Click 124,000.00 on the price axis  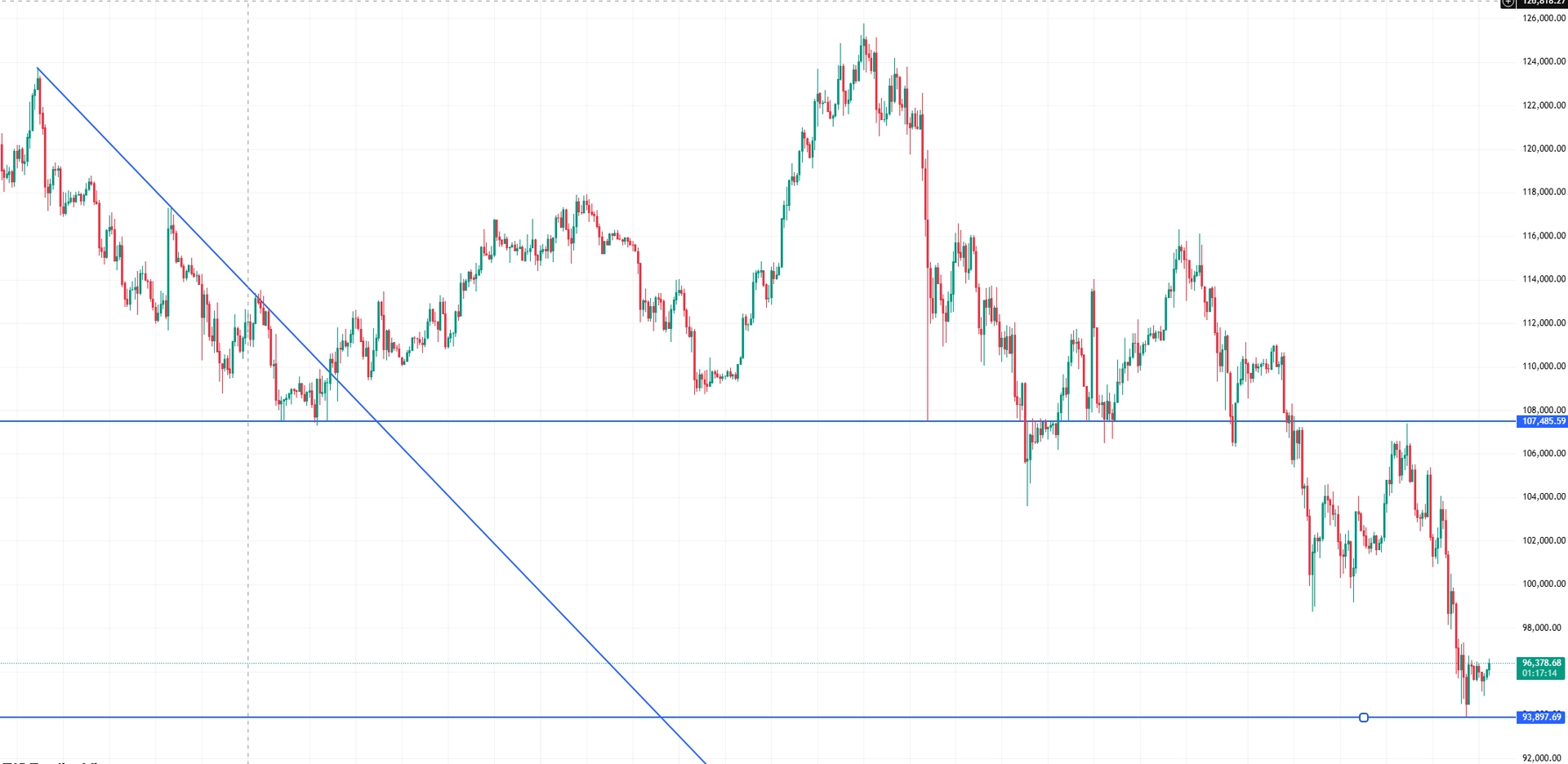[1543, 61]
